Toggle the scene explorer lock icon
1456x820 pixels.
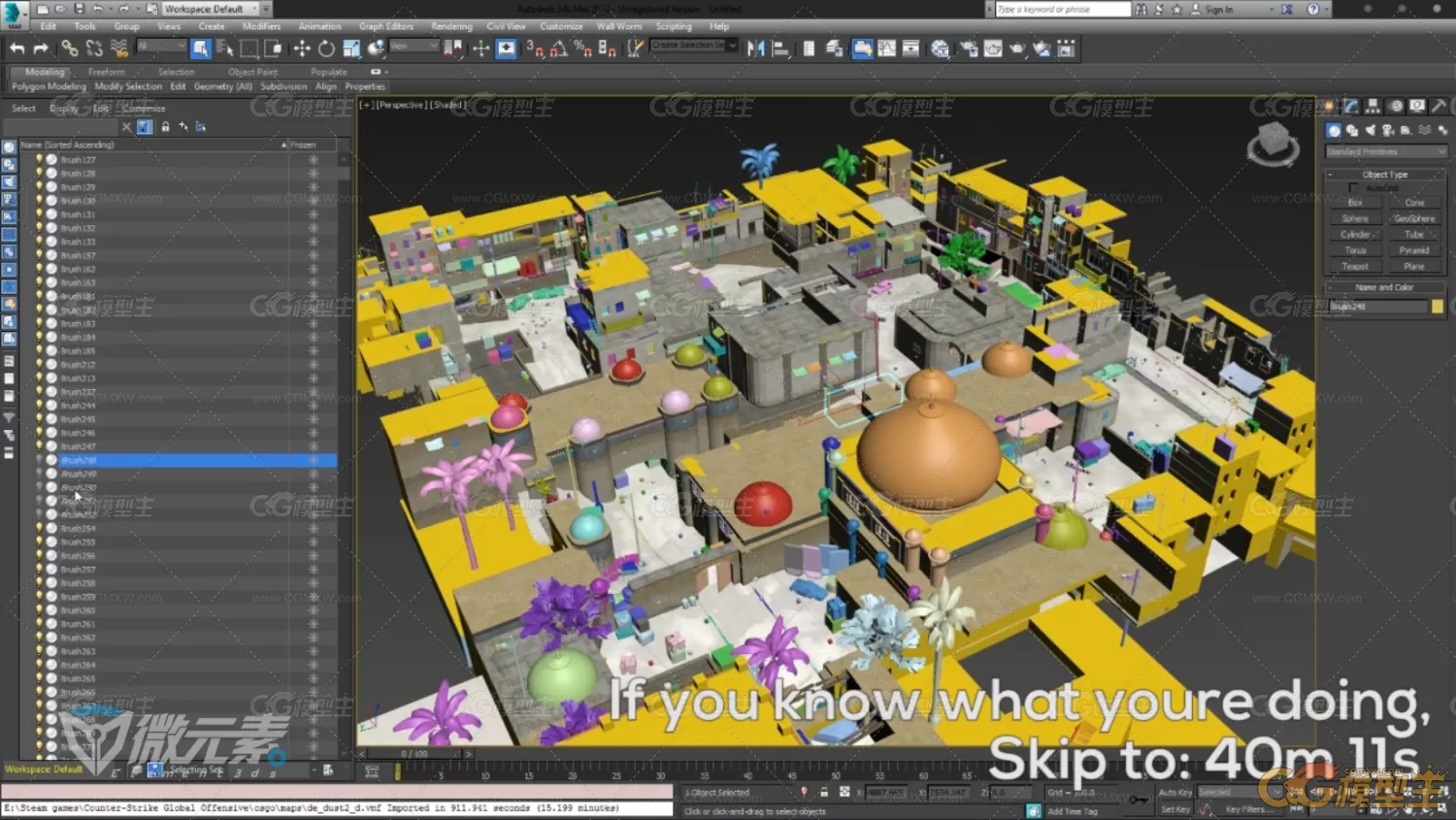pyautogui.click(x=165, y=127)
